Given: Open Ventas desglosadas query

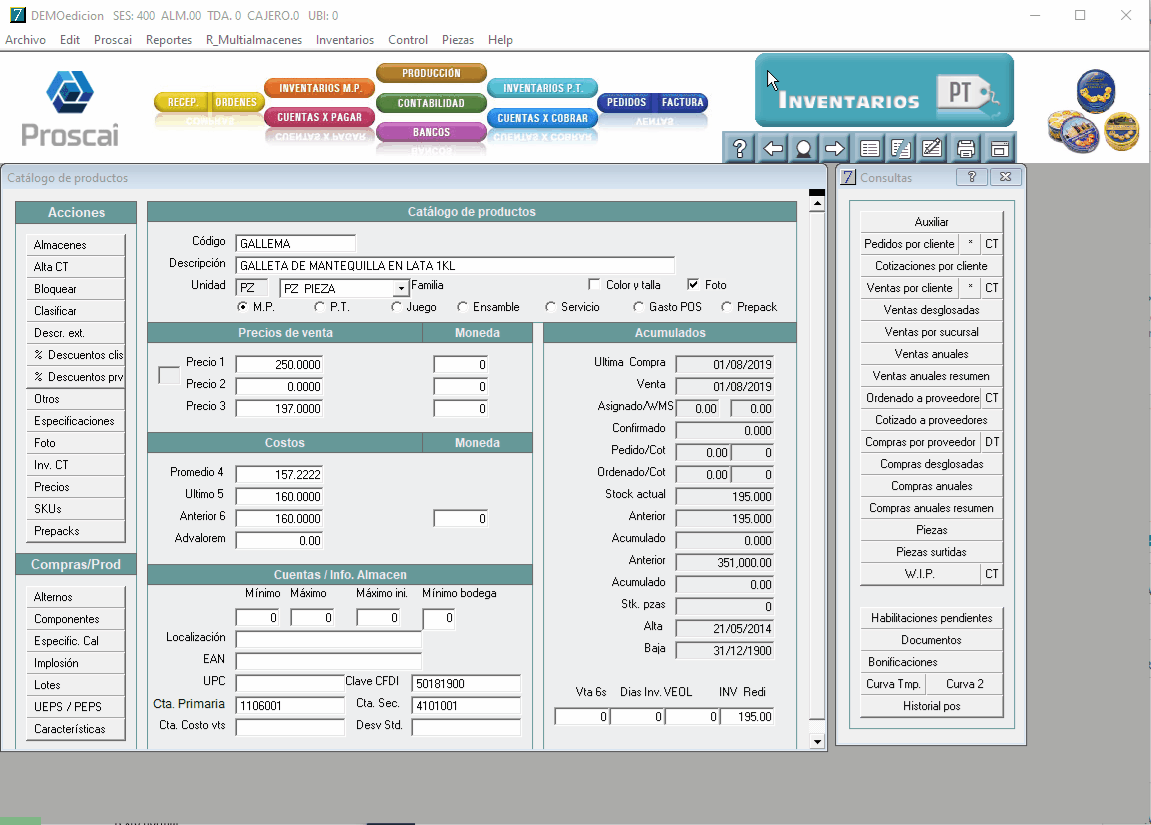Looking at the screenshot, I should 932,310.
